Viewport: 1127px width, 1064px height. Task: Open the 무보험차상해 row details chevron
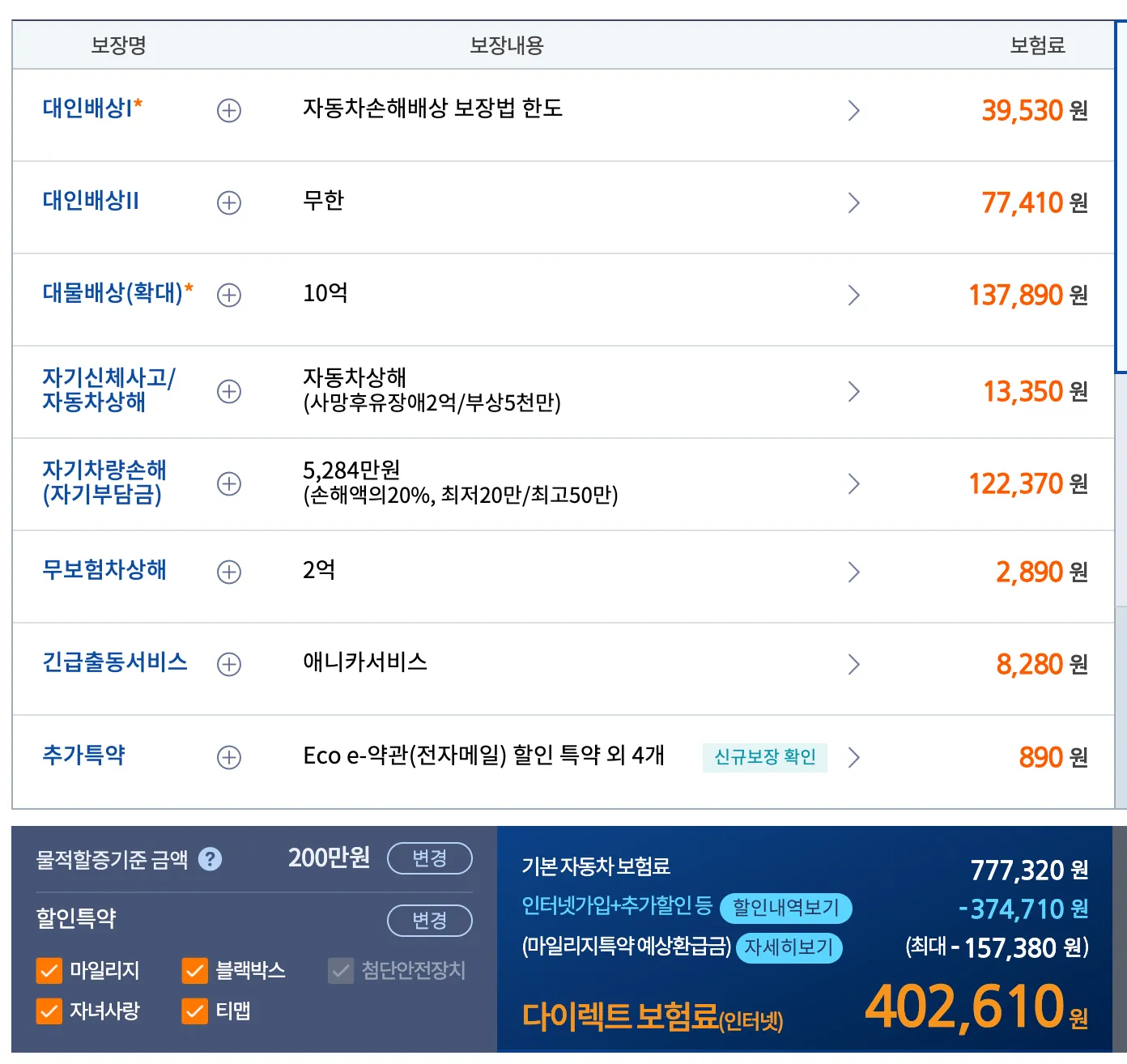[x=854, y=572]
